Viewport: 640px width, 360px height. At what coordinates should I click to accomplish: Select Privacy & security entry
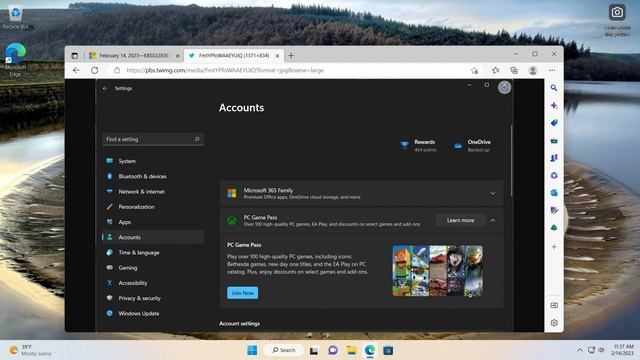153,298
